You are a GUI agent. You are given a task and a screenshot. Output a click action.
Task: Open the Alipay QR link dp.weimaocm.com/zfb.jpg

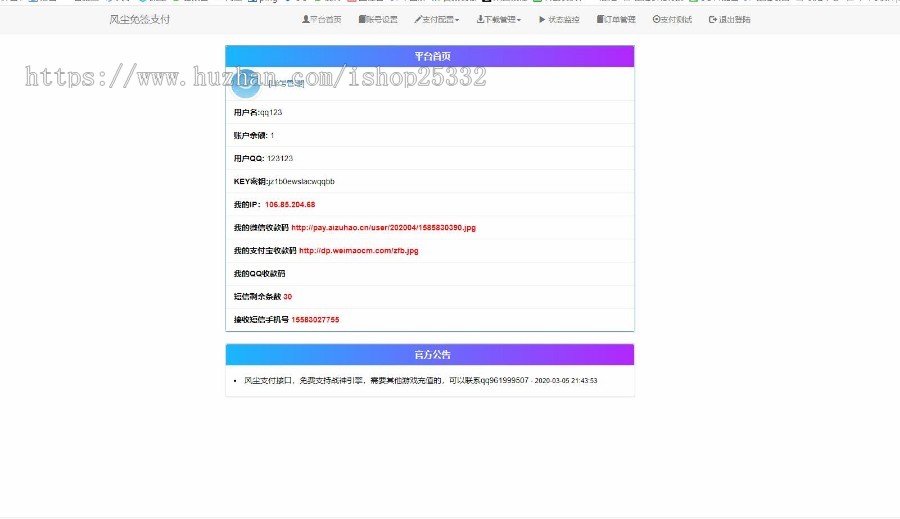(359, 250)
